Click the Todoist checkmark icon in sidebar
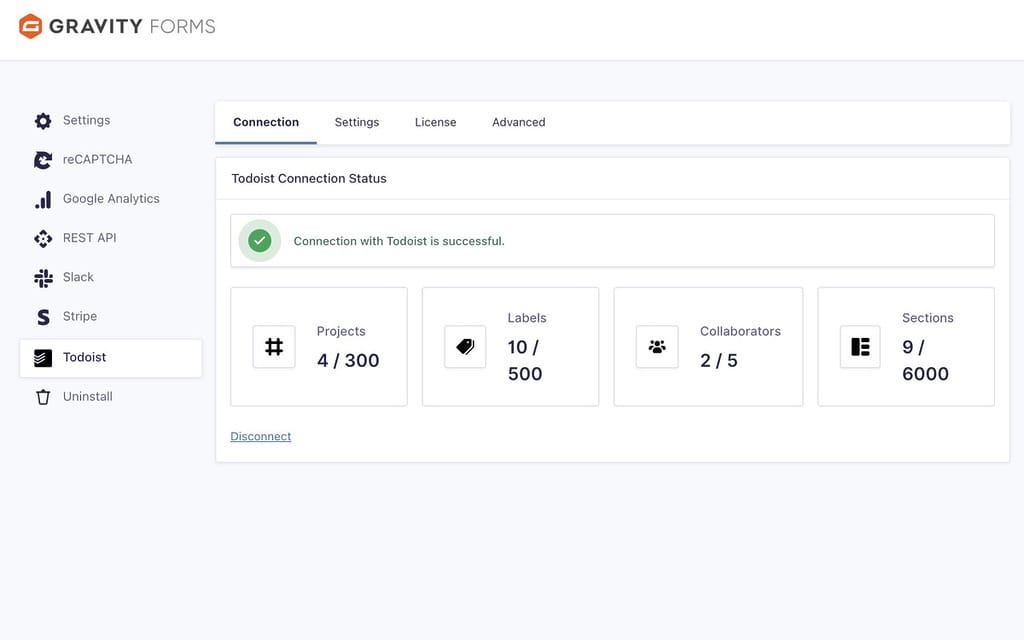The height and width of the screenshot is (640, 1024). 42,356
